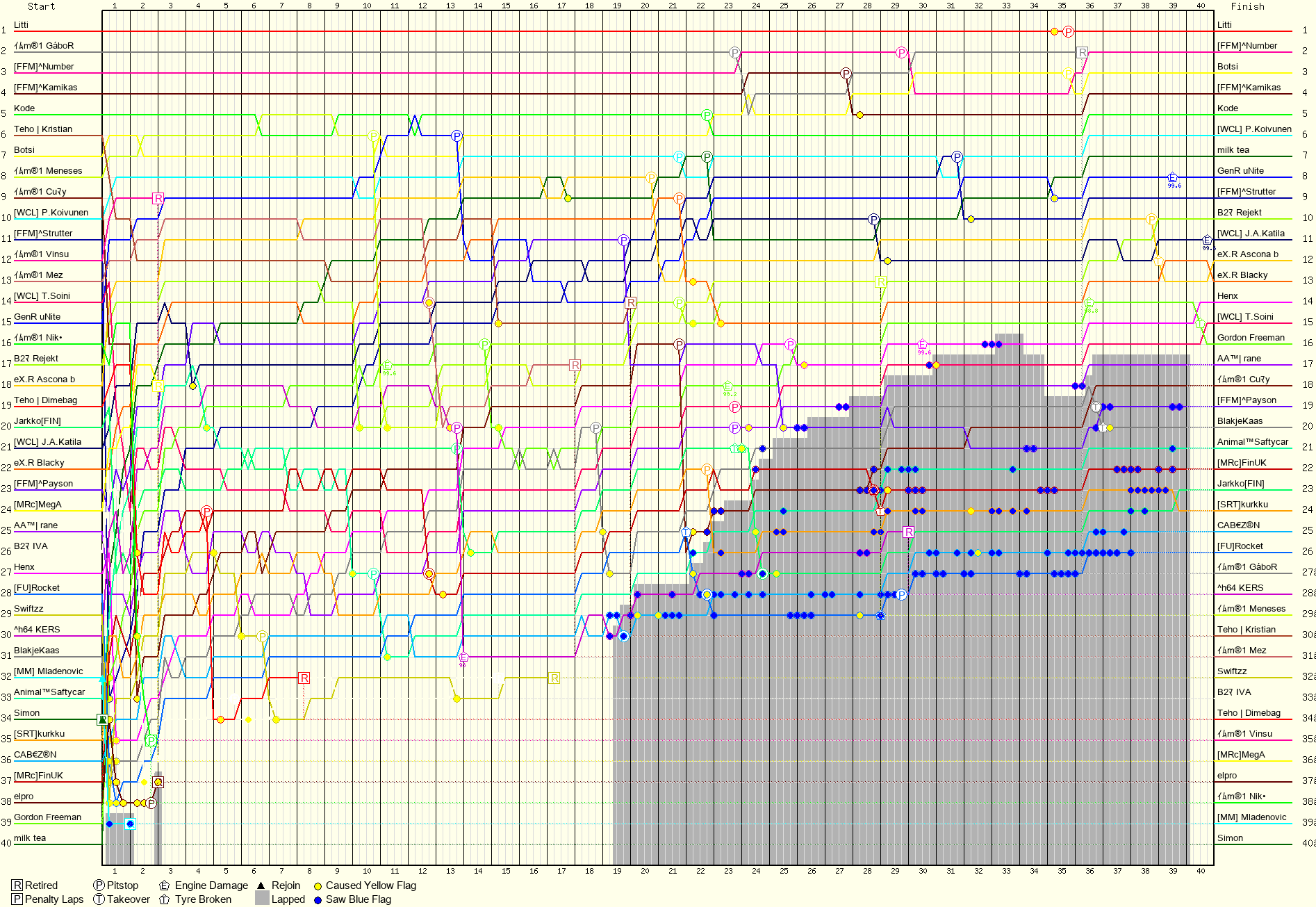1316x907 pixels.
Task: Select 'Swiftzz' in the start list
Action: (x=28, y=609)
